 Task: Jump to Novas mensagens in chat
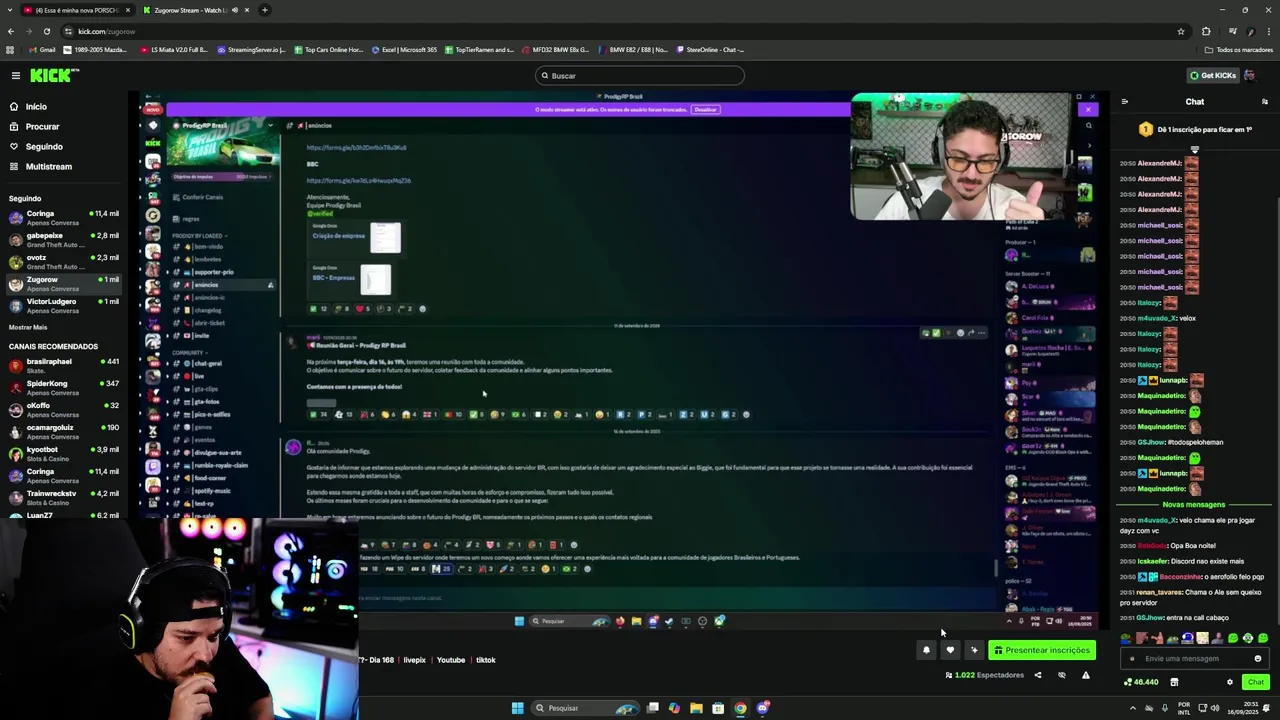tap(1194, 504)
